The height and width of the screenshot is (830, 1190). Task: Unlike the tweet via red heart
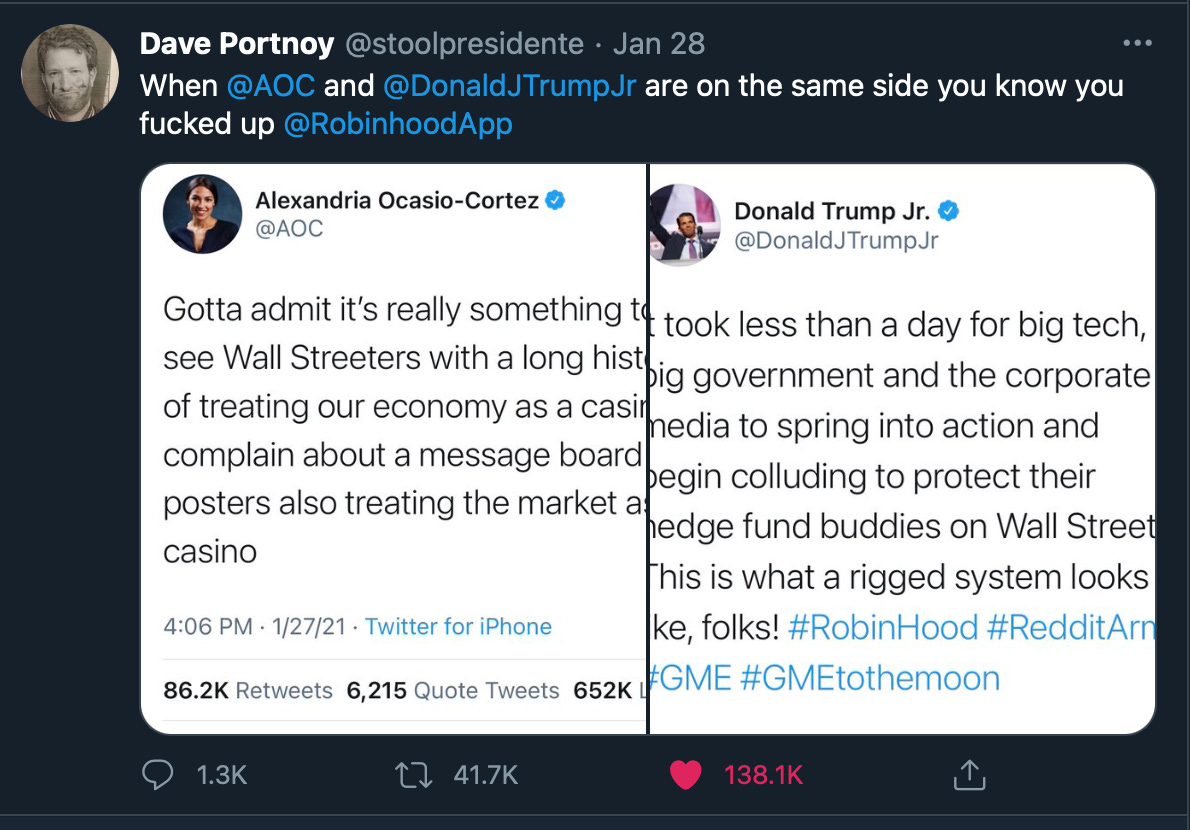tap(686, 775)
